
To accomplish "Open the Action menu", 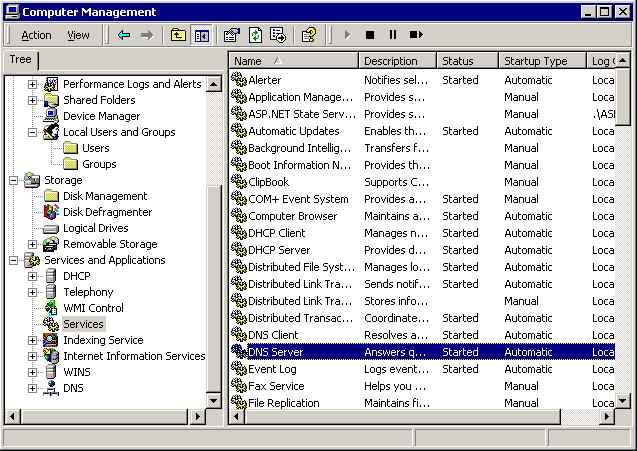I will (x=36, y=35).
